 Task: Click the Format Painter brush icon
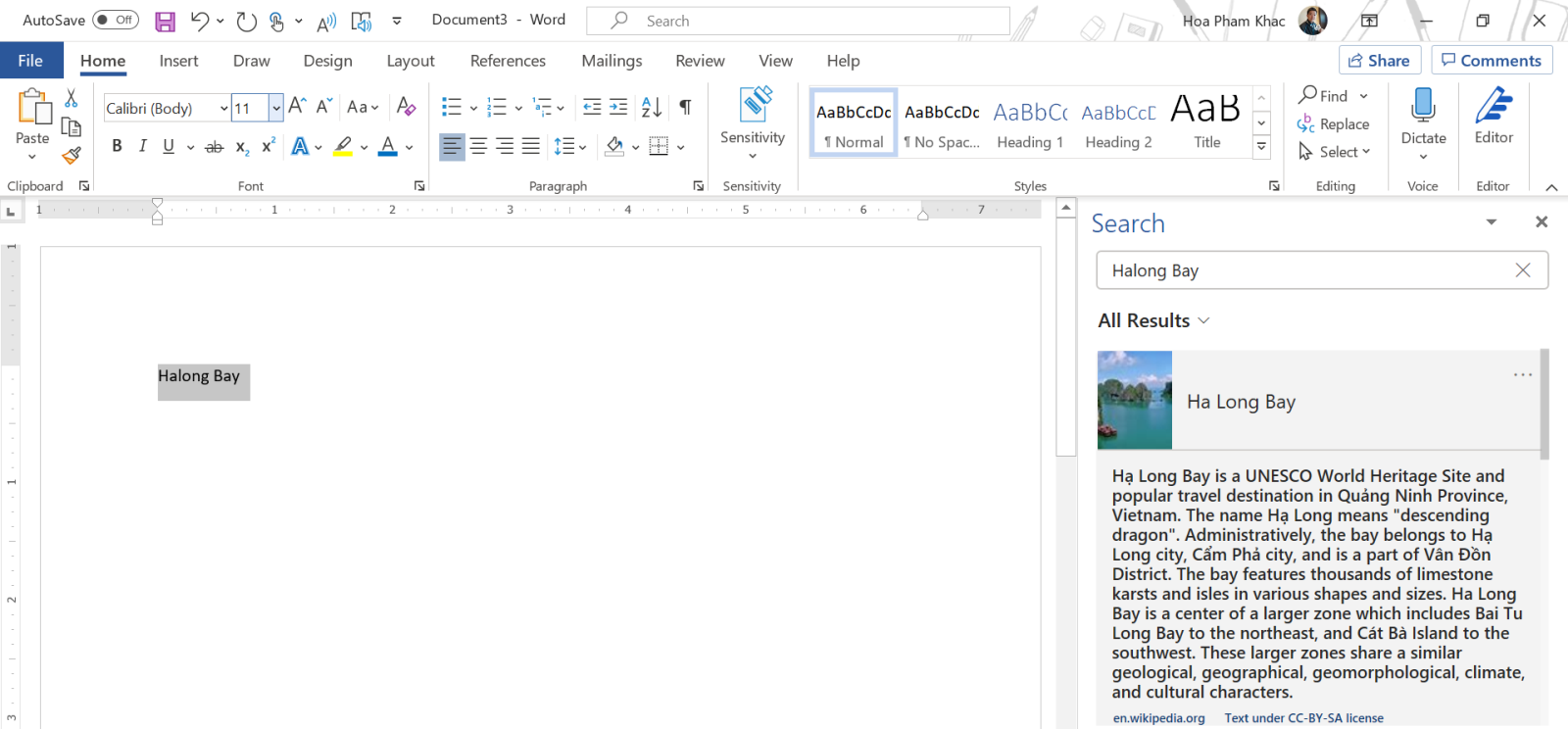click(x=72, y=155)
